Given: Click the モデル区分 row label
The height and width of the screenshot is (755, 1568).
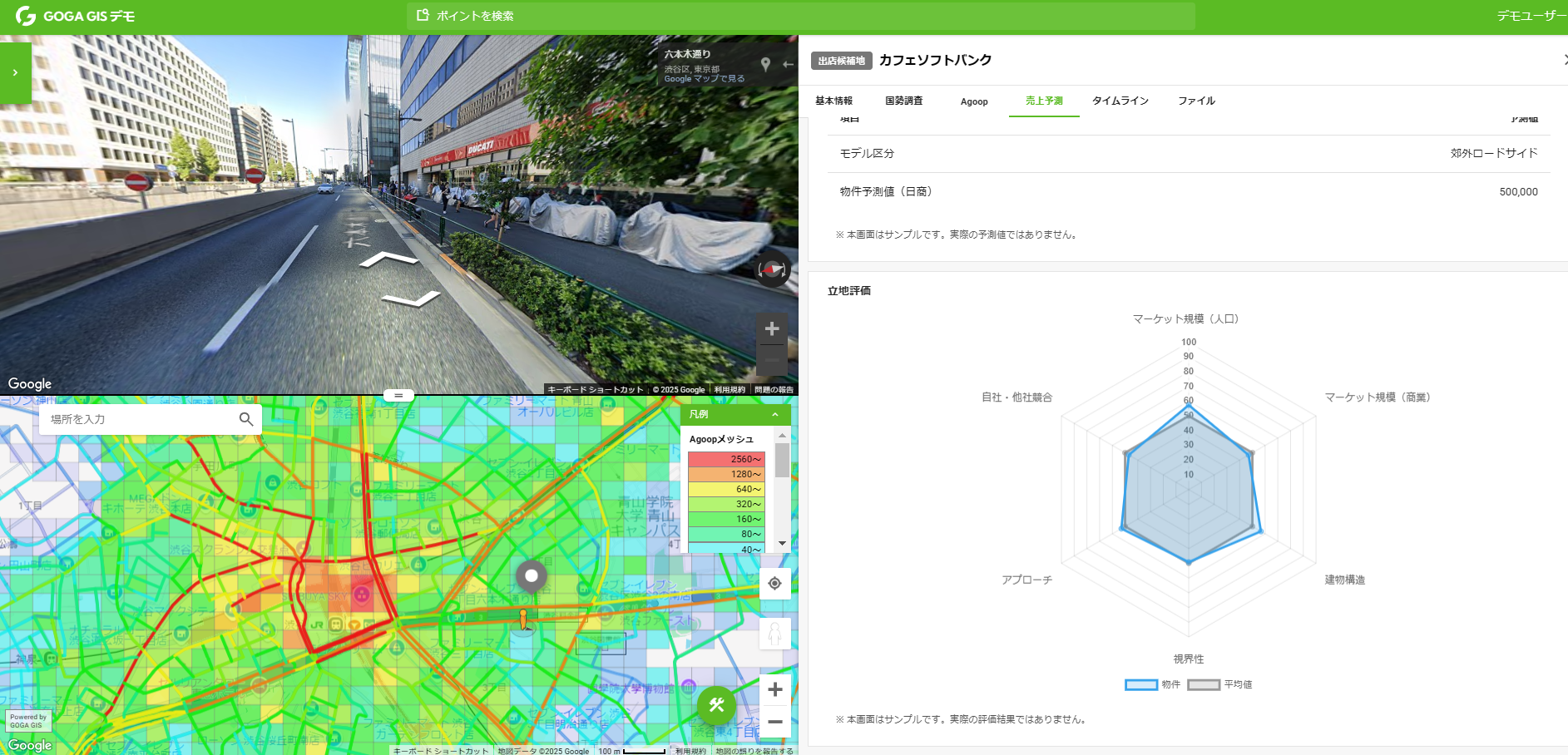Looking at the screenshot, I should [867, 153].
